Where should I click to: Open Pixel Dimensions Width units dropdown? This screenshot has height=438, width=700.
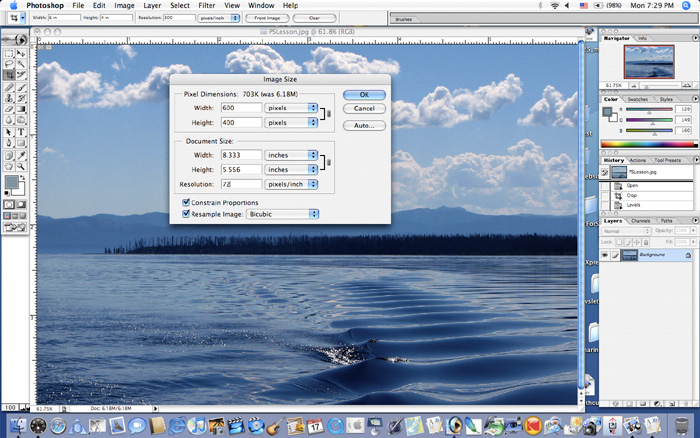(291, 108)
